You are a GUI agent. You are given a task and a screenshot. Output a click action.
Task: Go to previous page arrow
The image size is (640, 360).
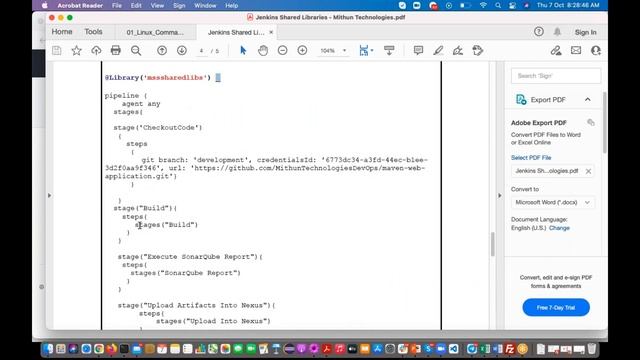pyautogui.click(x=162, y=51)
